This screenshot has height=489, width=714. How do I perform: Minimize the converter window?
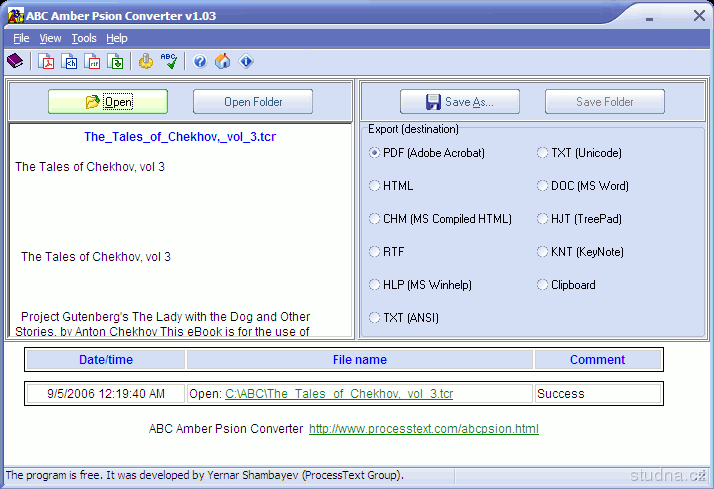[x=650, y=18]
